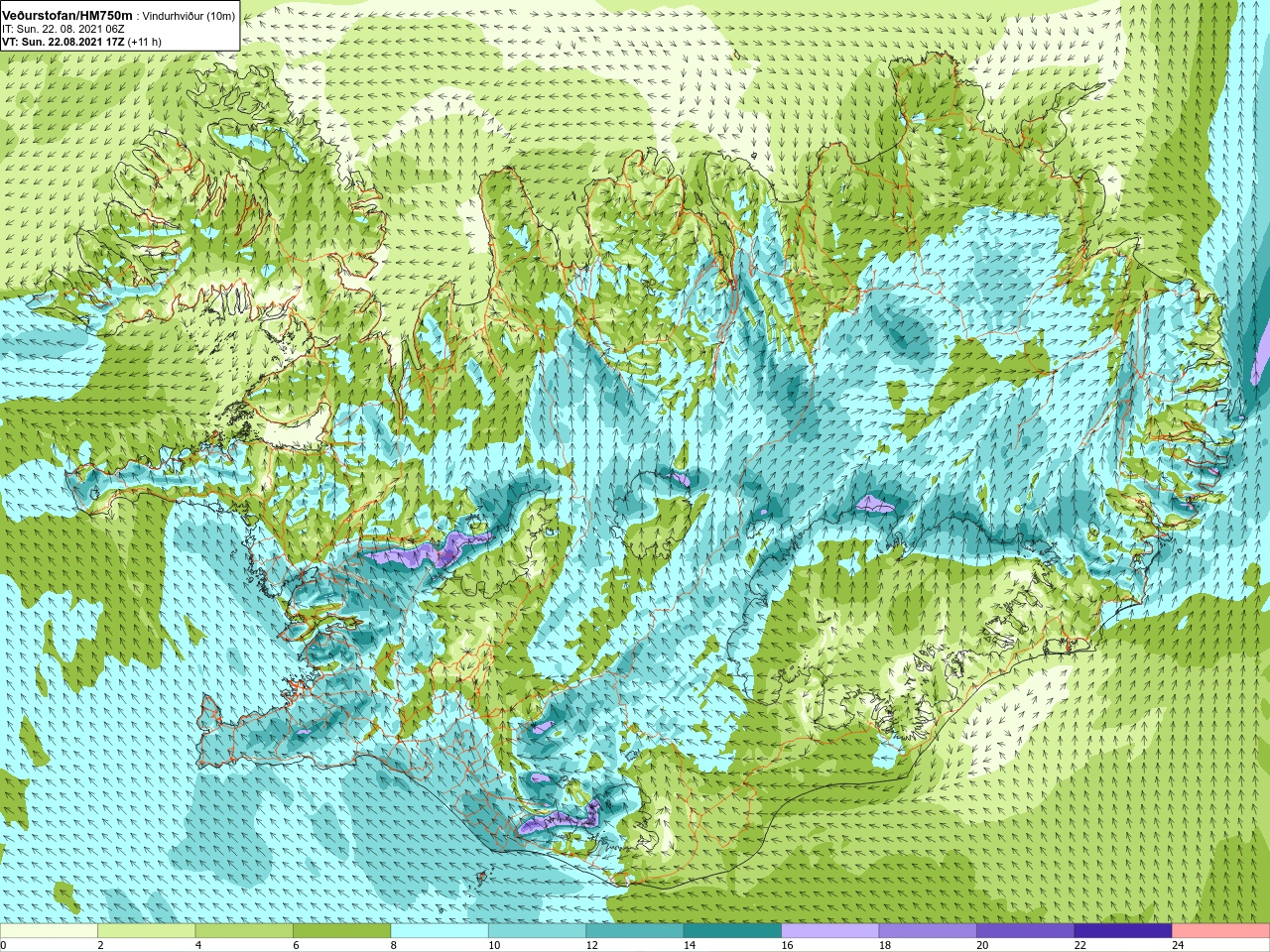Click the 18–20 purple legend swatch
The image size is (1270, 952).
coord(928,931)
